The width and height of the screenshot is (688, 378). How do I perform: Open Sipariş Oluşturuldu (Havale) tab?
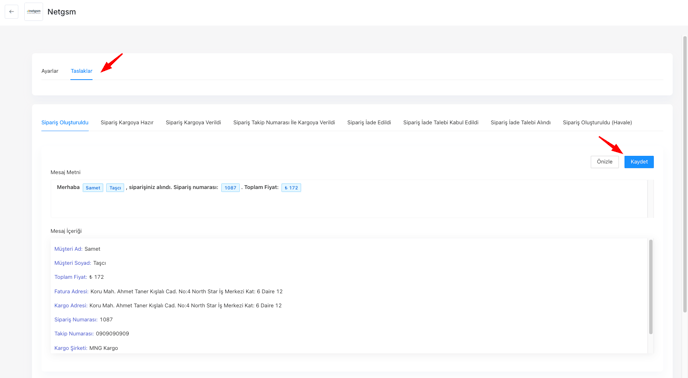click(597, 122)
